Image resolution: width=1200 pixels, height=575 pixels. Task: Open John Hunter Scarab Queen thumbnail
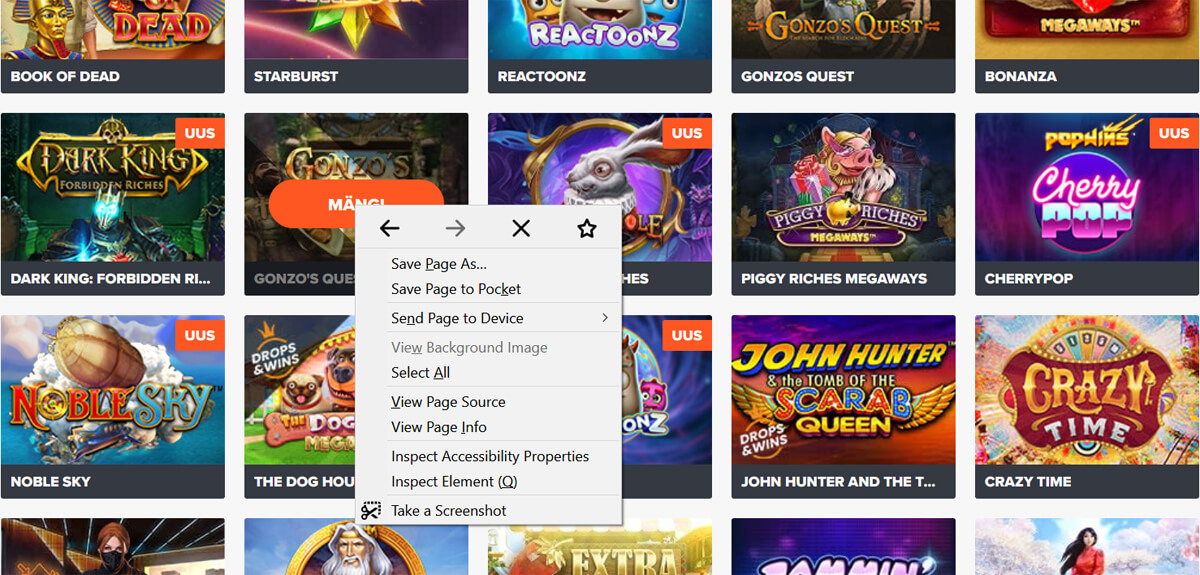pos(843,390)
